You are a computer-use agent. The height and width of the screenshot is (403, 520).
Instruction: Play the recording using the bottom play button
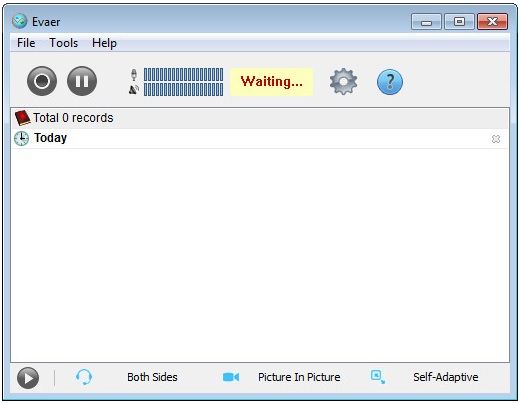click(28, 378)
